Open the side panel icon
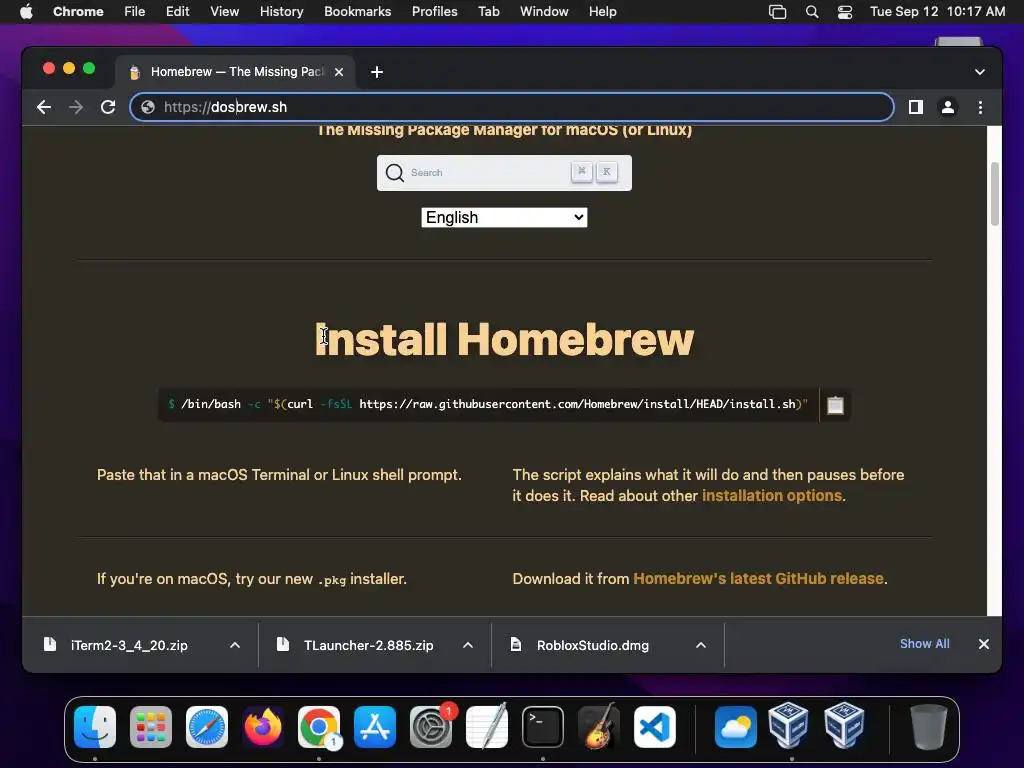Image resolution: width=1024 pixels, height=768 pixels. (916, 107)
